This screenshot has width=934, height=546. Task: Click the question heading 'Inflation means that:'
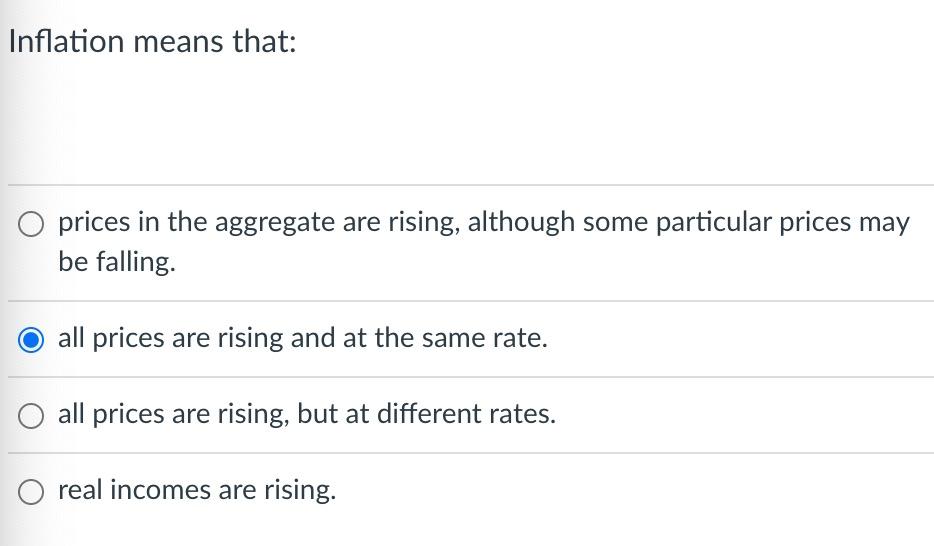pyautogui.click(x=152, y=42)
